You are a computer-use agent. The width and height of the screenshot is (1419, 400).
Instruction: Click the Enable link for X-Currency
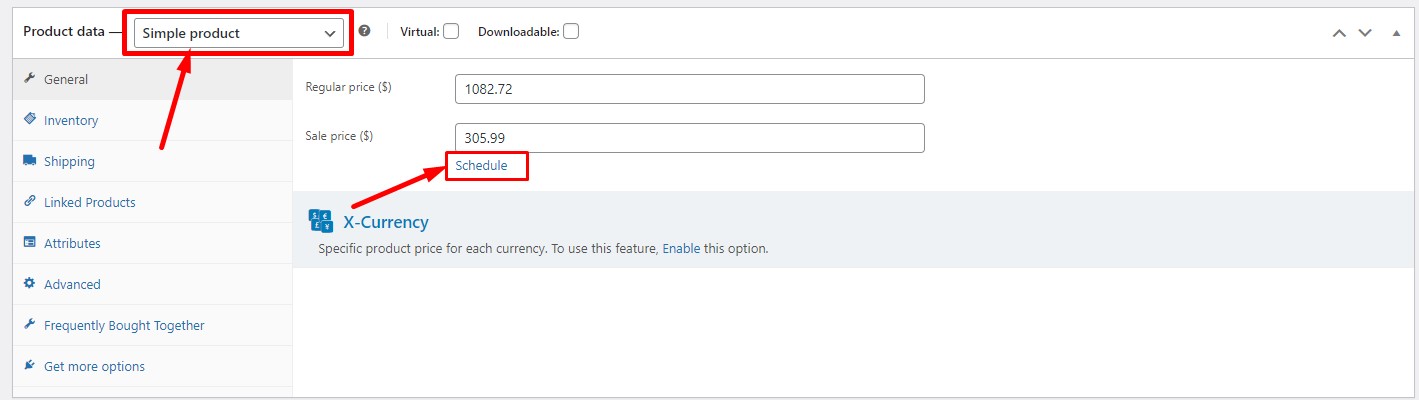681,248
